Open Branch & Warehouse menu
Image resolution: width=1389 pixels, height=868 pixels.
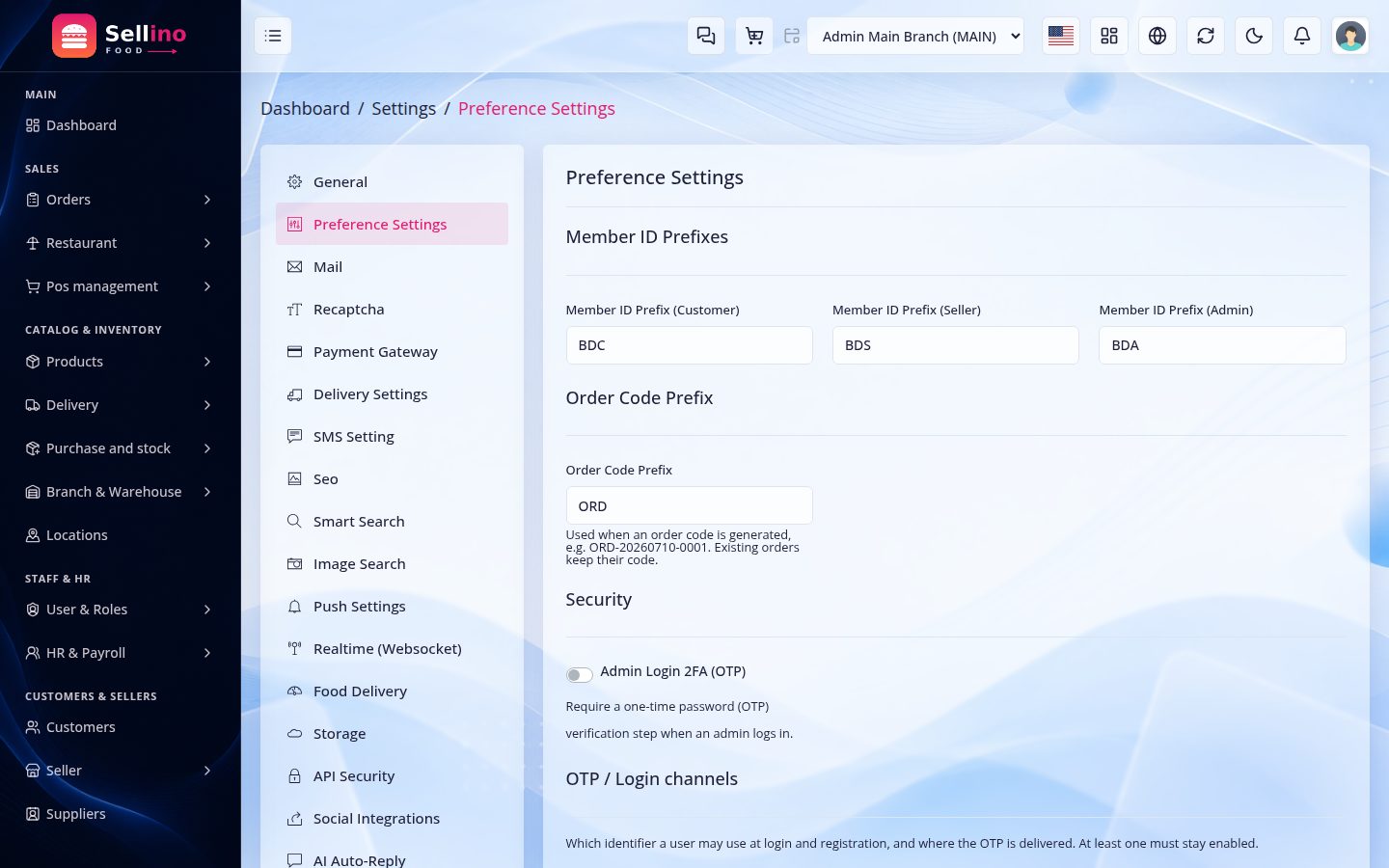coord(120,492)
